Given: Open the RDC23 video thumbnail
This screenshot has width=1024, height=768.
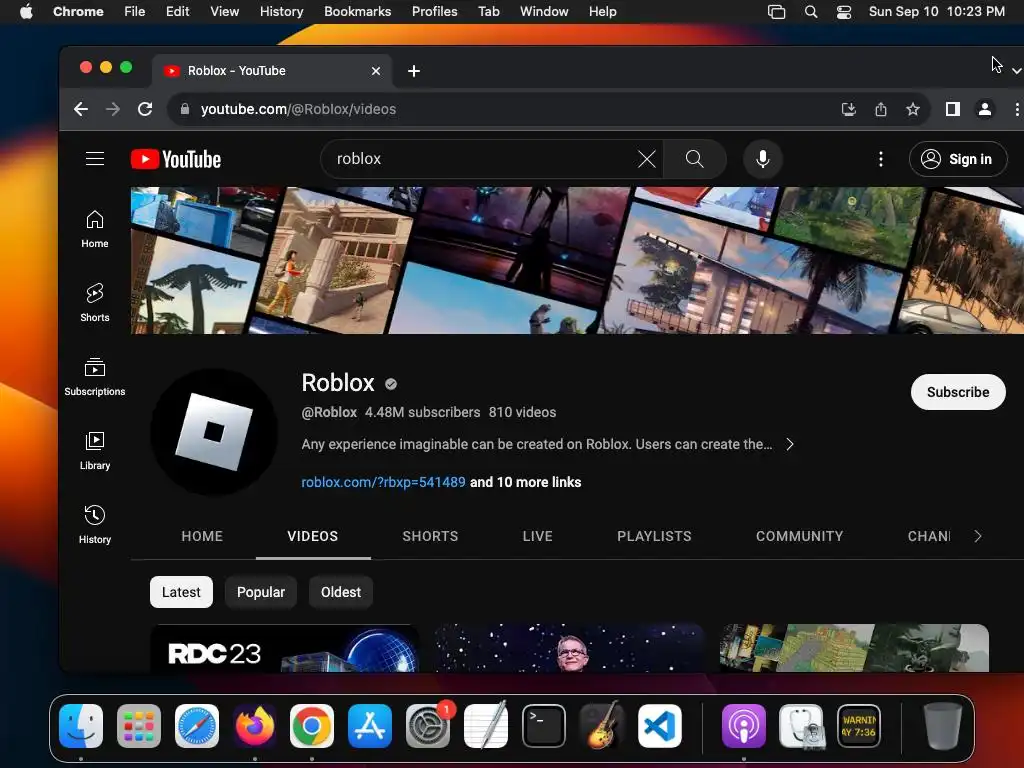Looking at the screenshot, I should (x=285, y=648).
